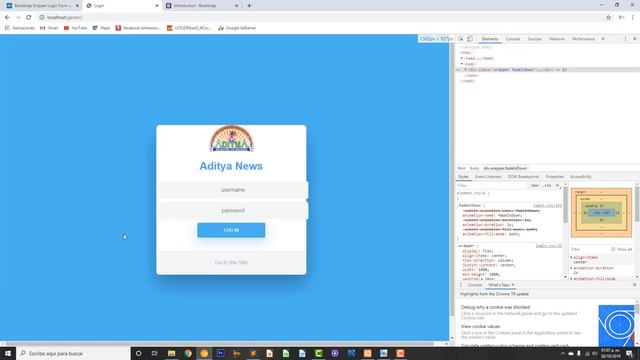Toggle the .cls class editor button

click(x=547, y=186)
